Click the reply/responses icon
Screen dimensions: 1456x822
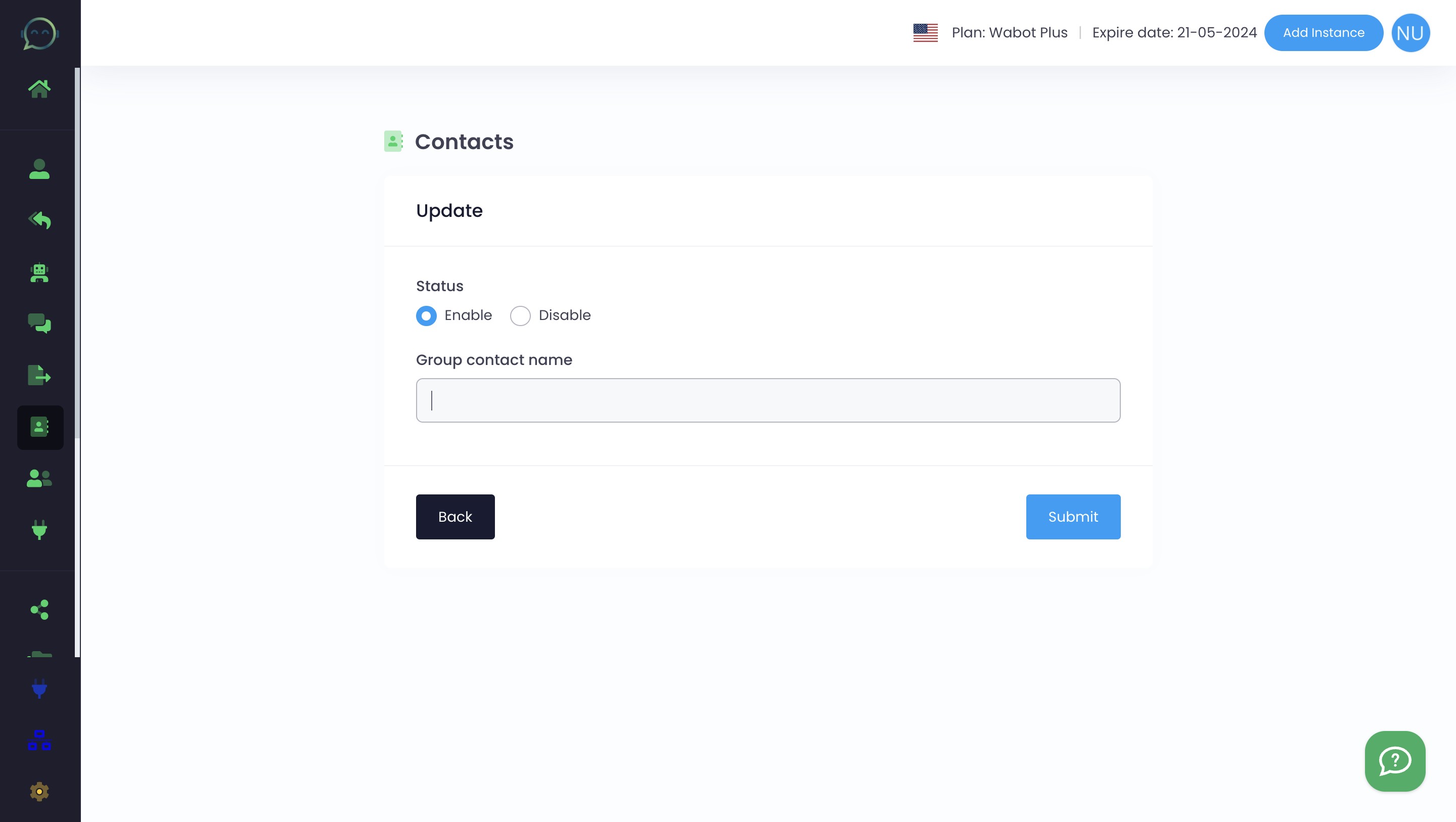tap(40, 220)
